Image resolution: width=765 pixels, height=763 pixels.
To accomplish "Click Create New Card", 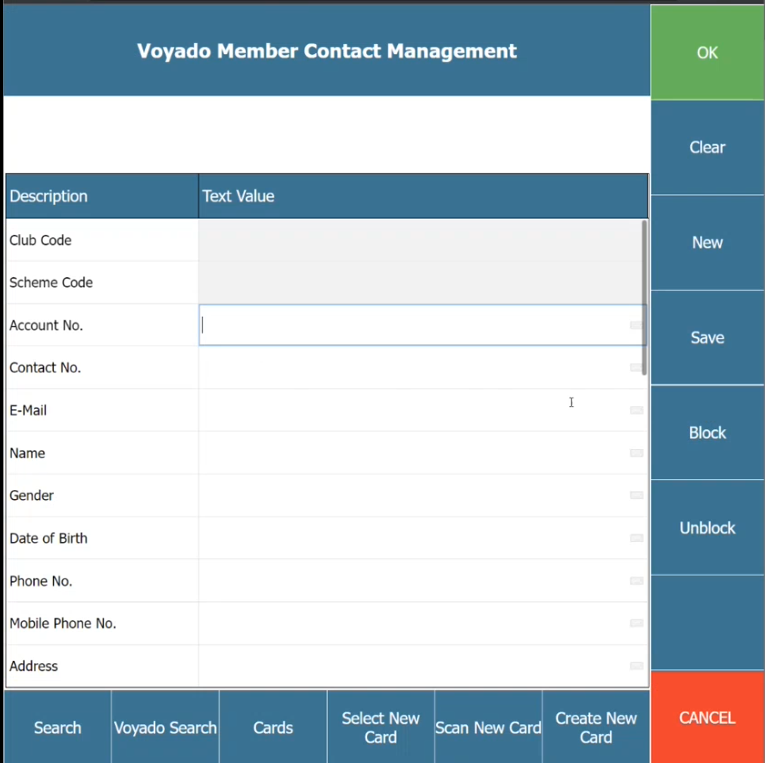I will (x=596, y=727).
